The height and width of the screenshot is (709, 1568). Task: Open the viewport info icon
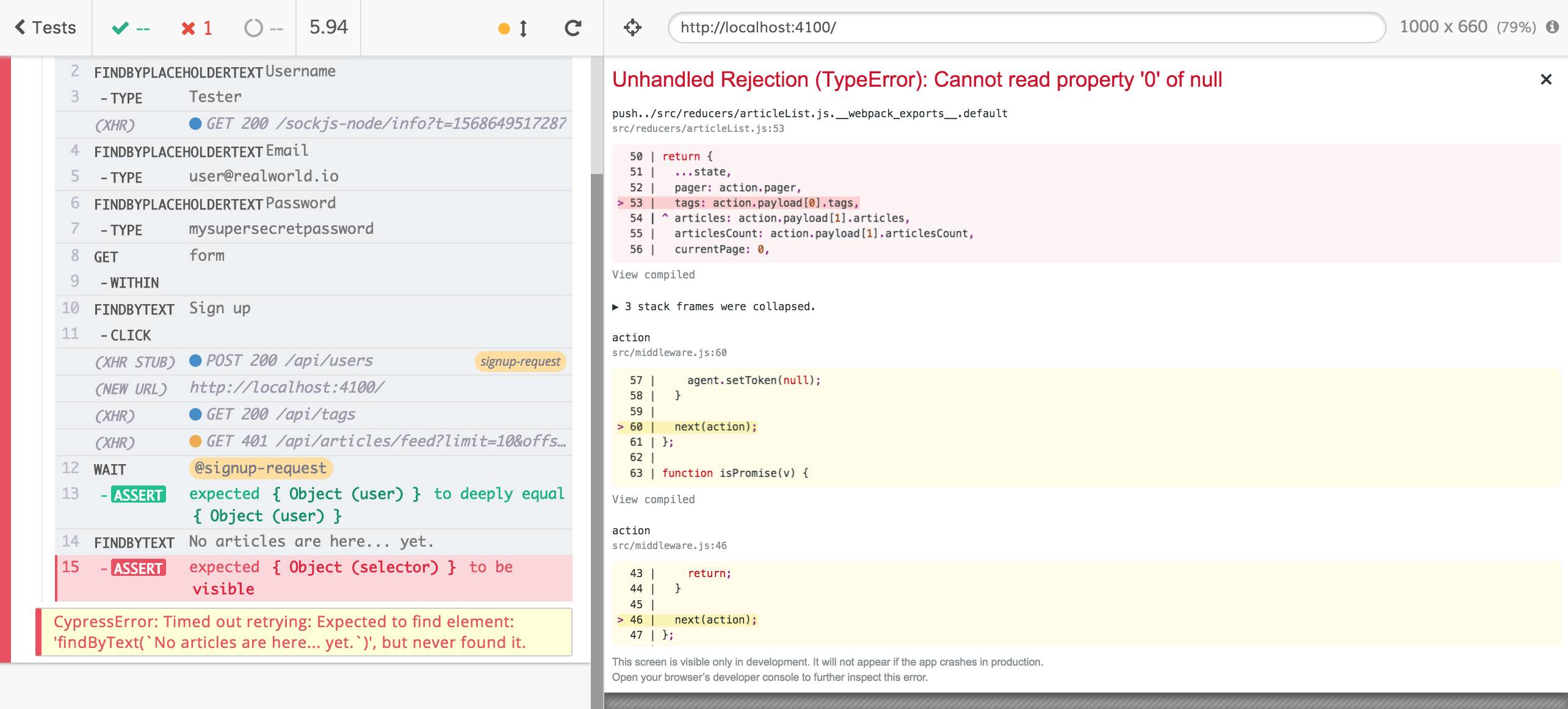click(1552, 27)
